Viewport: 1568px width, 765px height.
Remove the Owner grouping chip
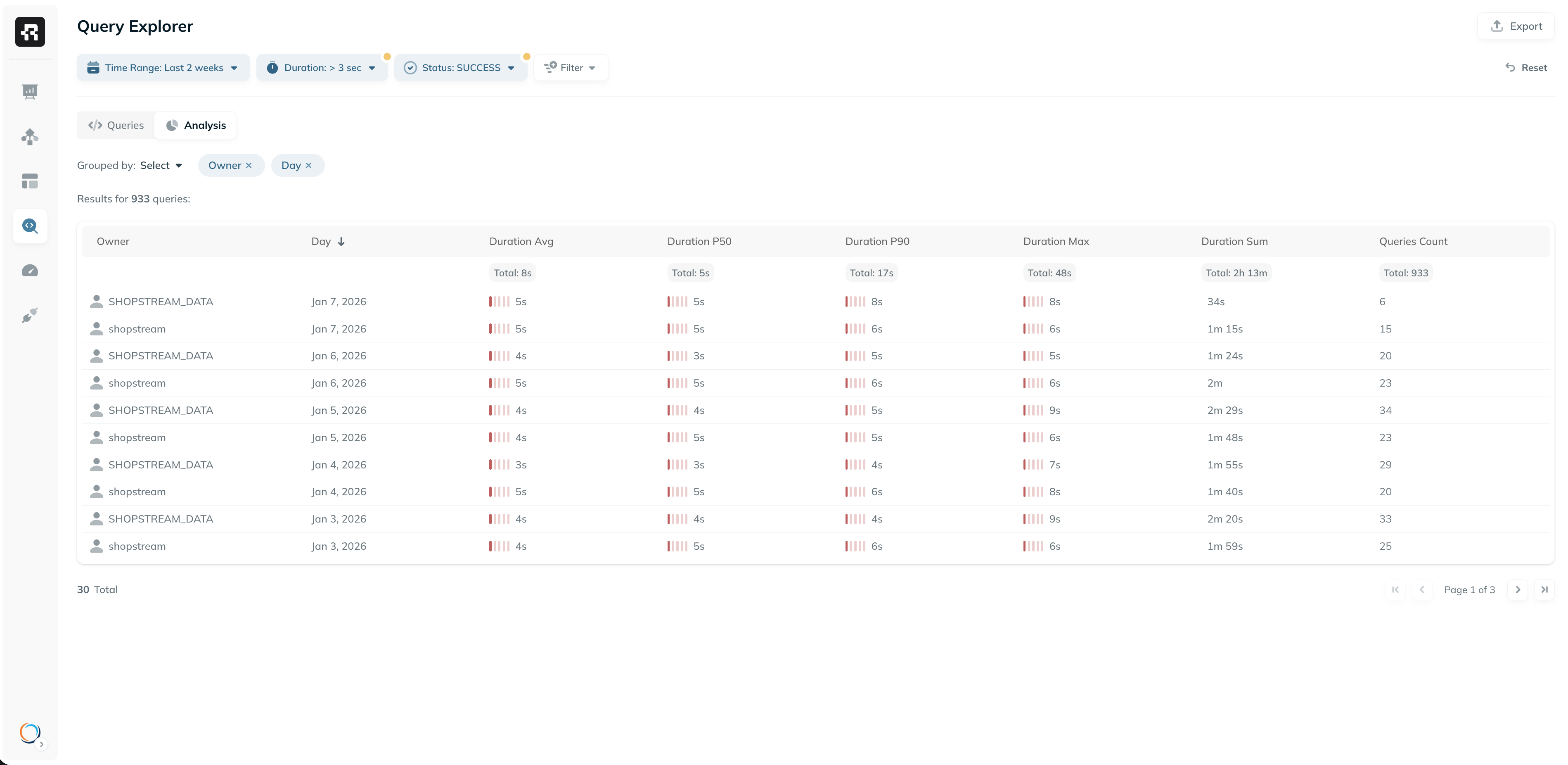(x=249, y=166)
